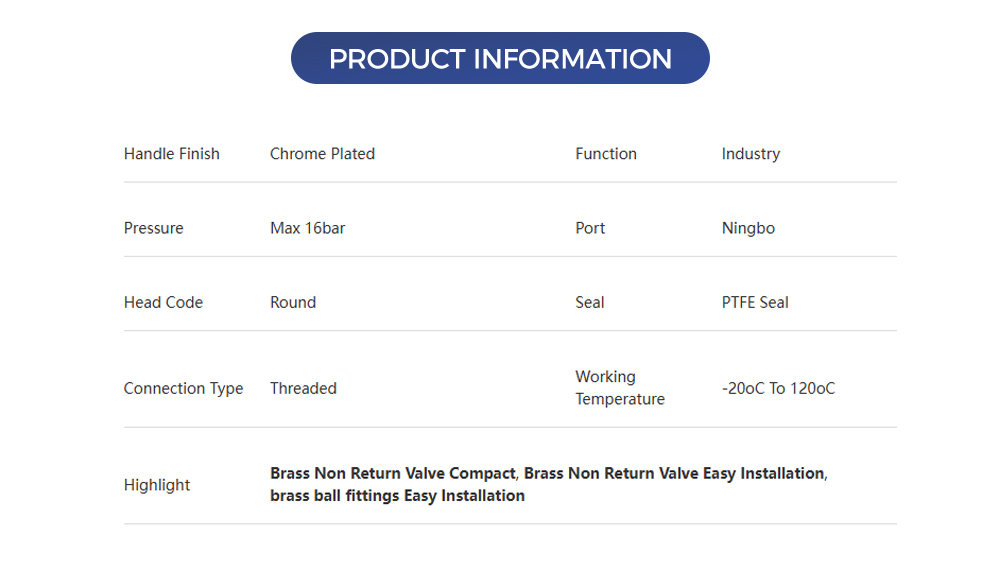This screenshot has width=1000, height=564.
Task: Click the Port label
Action: tap(590, 228)
